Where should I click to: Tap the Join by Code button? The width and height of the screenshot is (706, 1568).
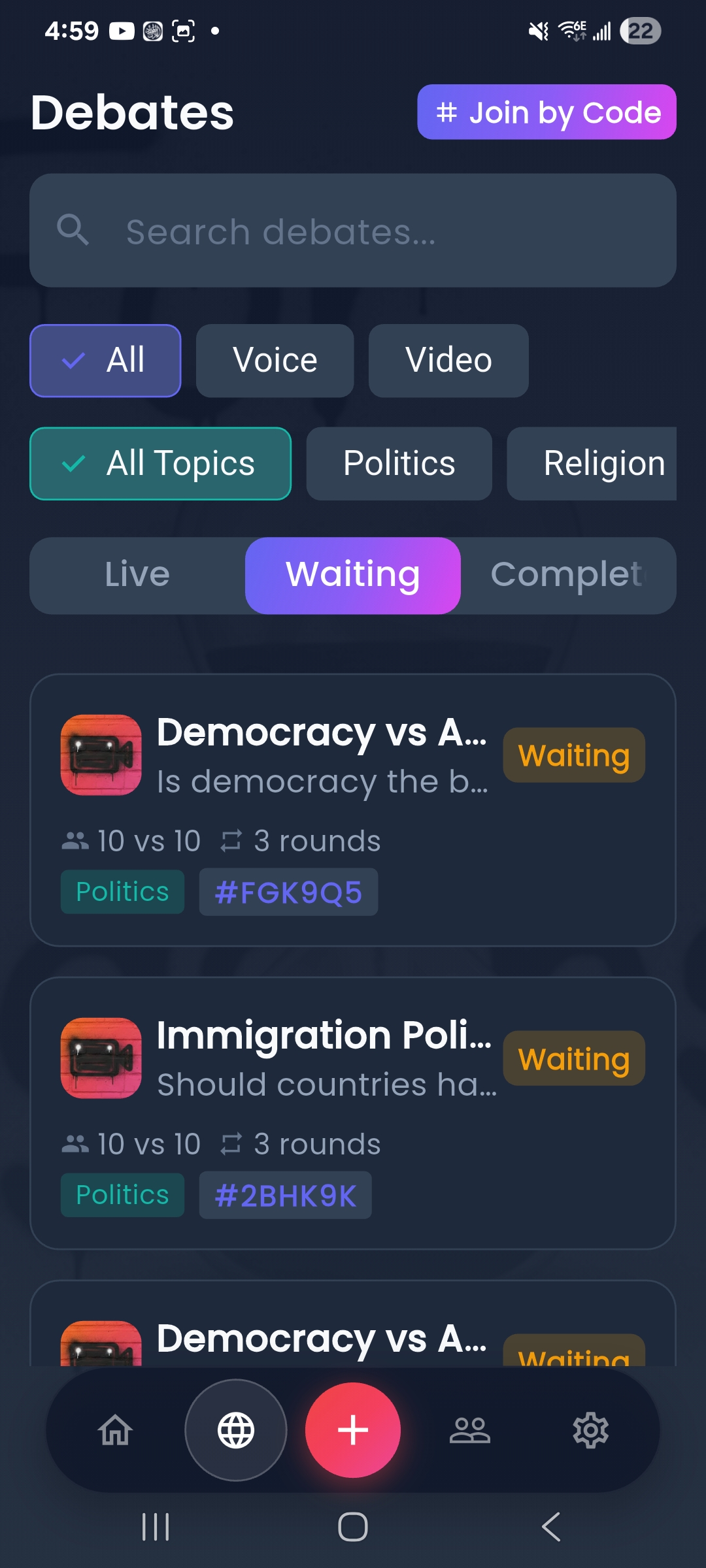(x=547, y=112)
